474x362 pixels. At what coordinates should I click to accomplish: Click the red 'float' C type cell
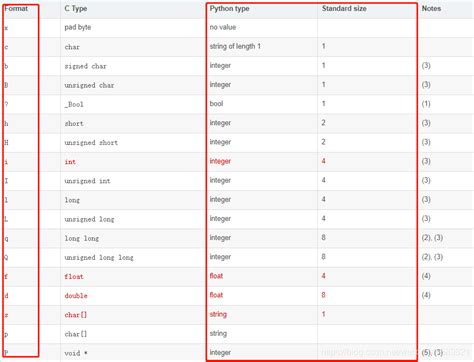tap(74, 277)
